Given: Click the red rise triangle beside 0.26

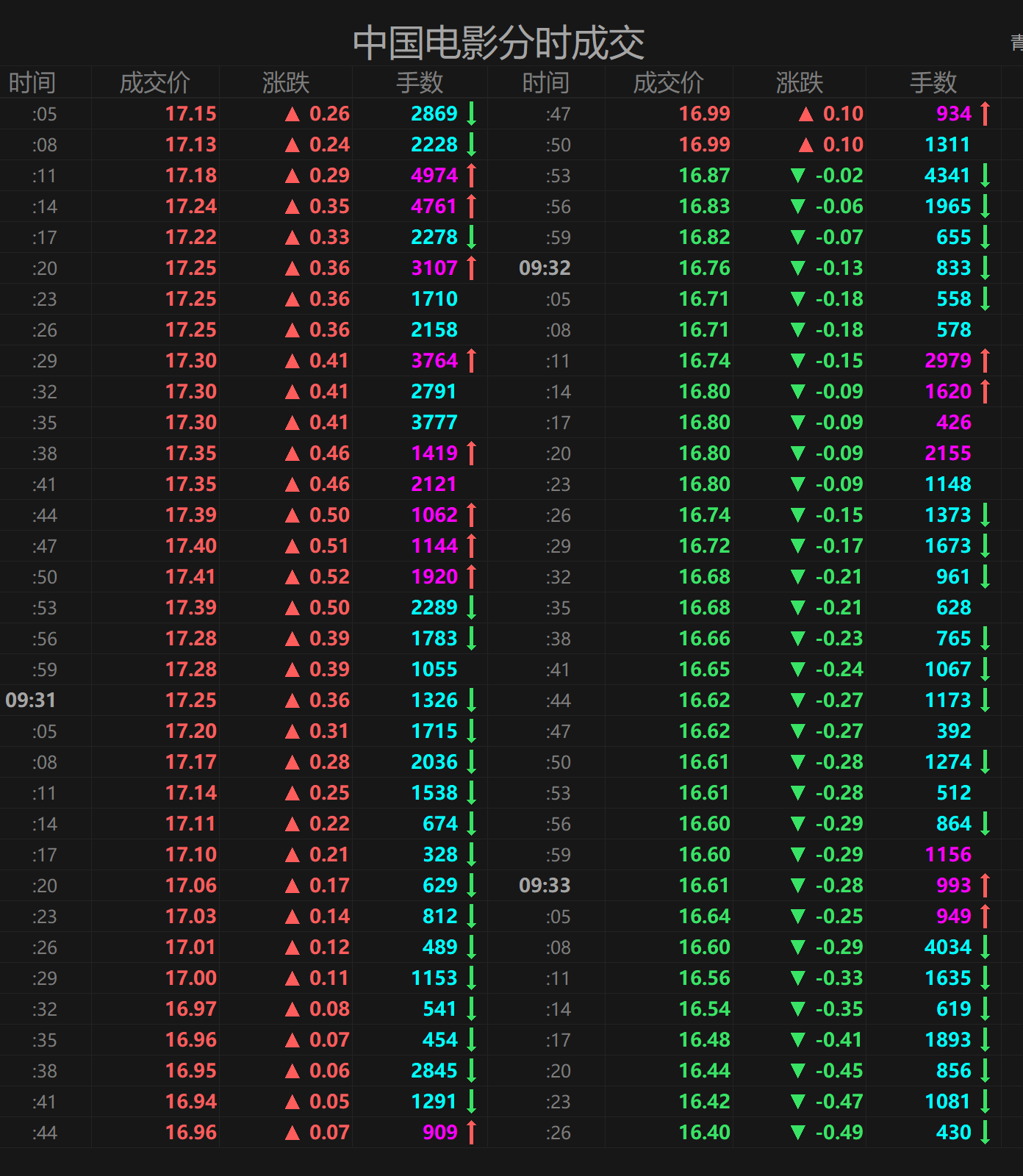Looking at the screenshot, I should (292, 114).
